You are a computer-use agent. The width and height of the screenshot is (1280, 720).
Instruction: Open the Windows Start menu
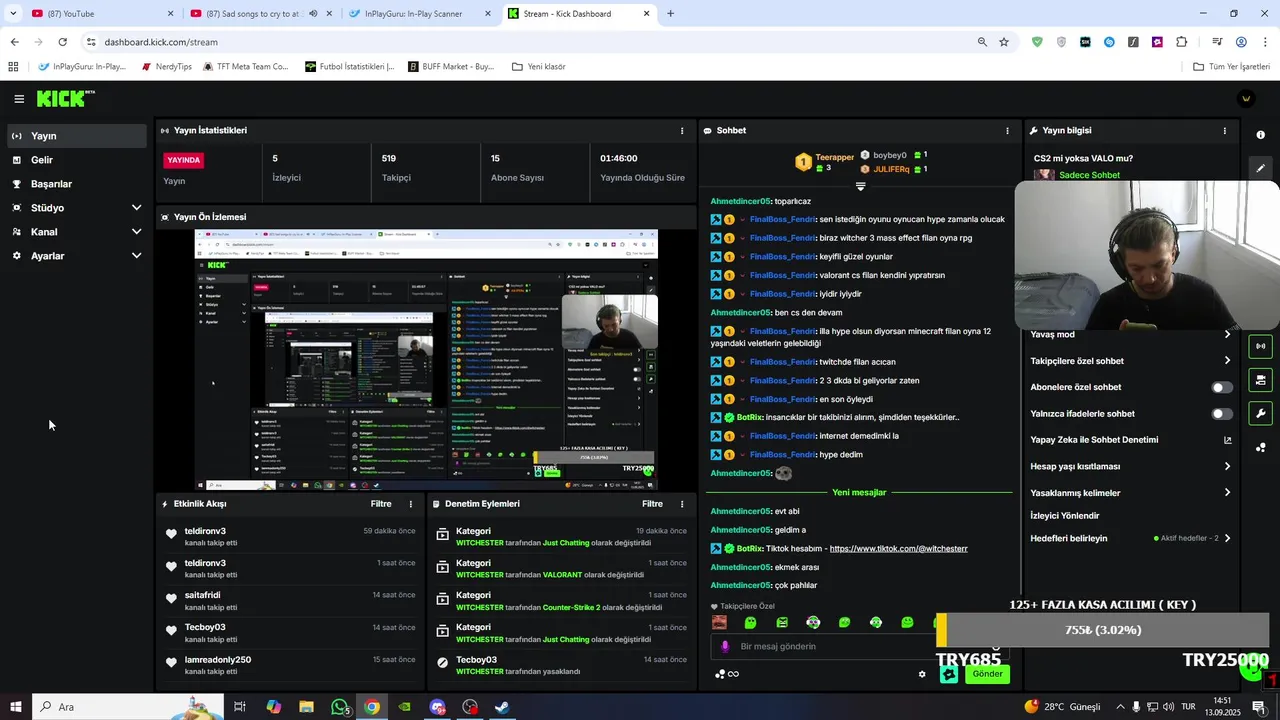15,707
